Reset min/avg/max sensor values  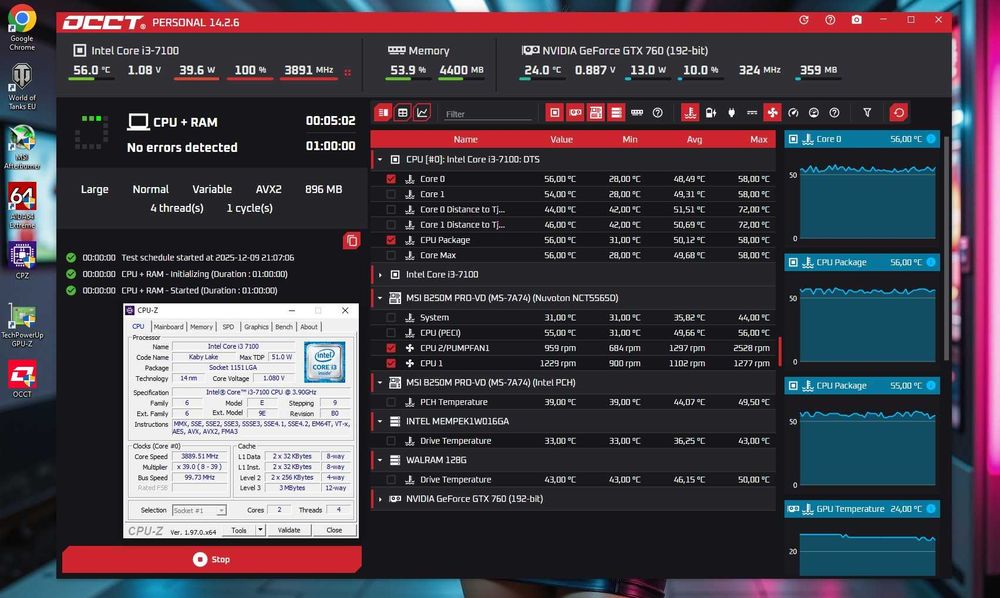point(899,113)
